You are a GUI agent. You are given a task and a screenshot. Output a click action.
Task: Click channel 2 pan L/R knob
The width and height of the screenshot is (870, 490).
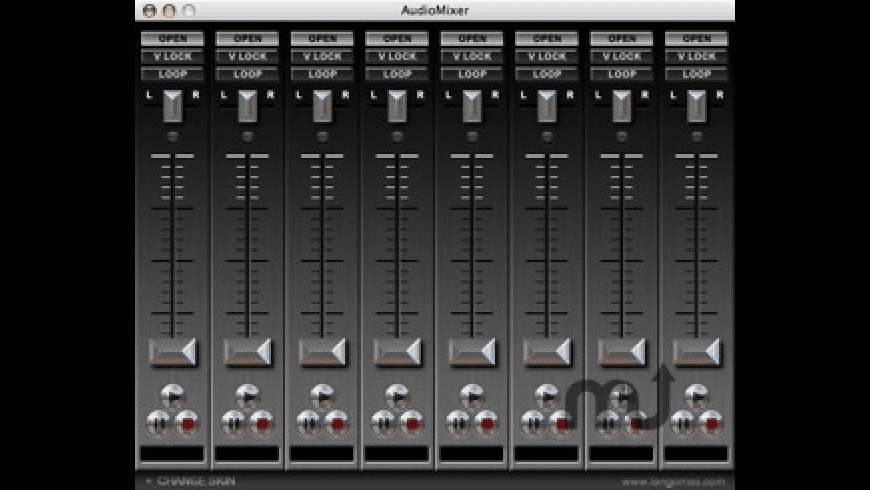coord(247,105)
